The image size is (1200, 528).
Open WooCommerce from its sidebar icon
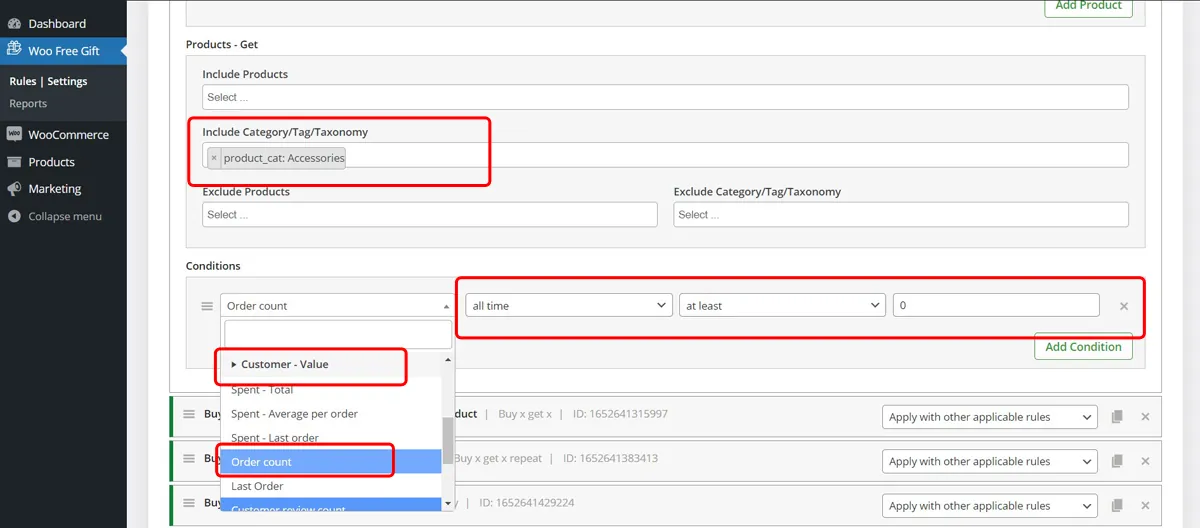pos(14,134)
